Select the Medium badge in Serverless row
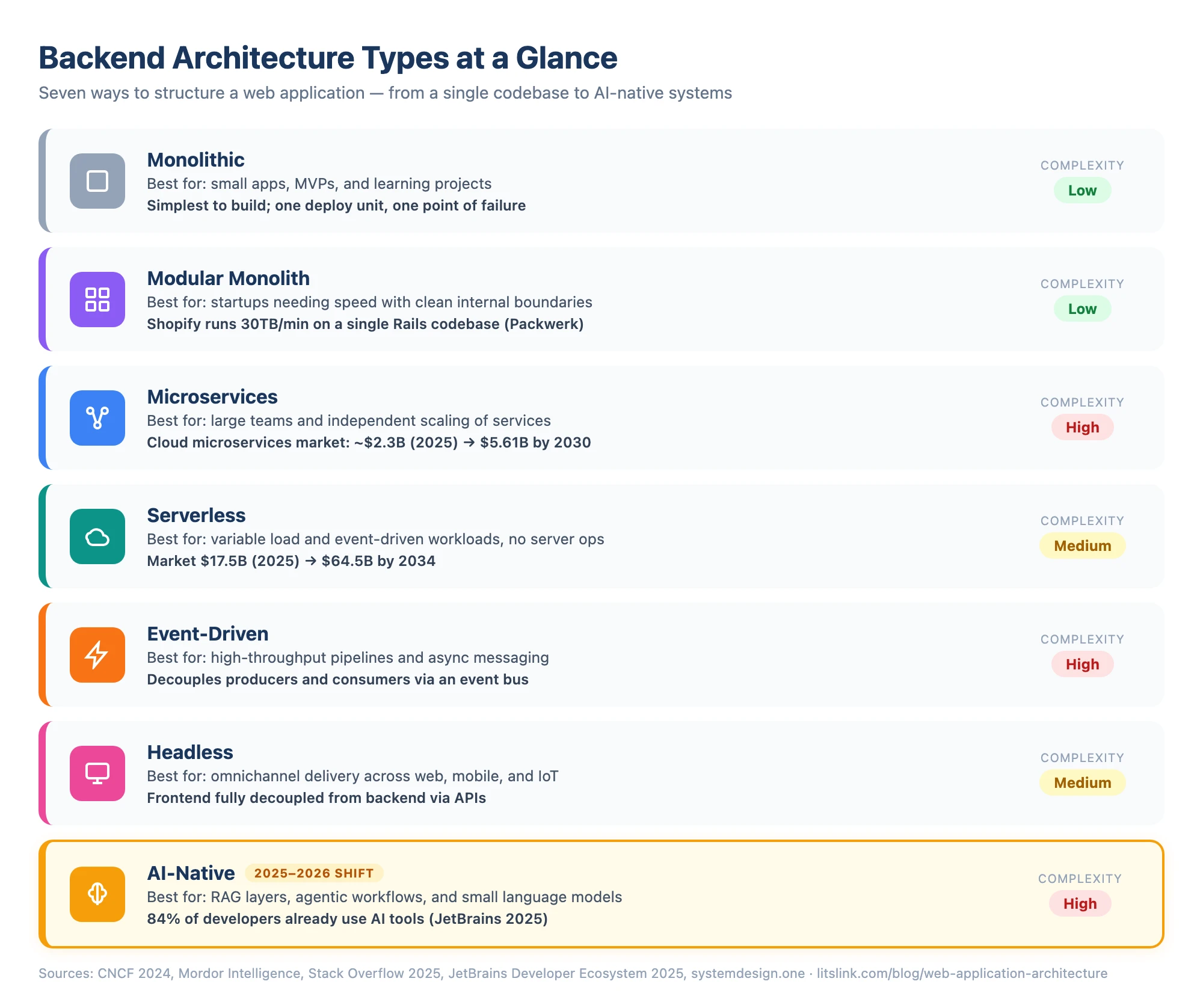This screenshot has width=1203, height=1008. click(x=1082, y=546)
